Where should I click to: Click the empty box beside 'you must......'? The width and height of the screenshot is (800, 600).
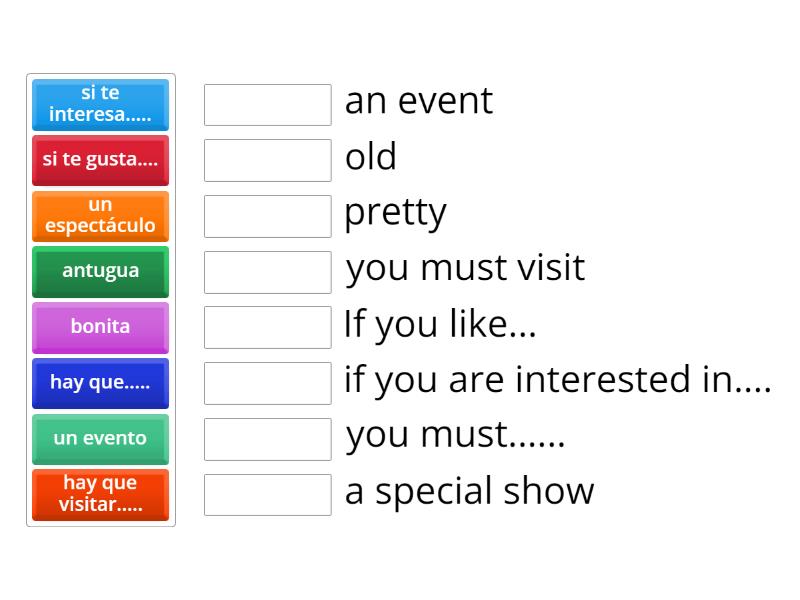pyautogui.click(x=267, y=439)
